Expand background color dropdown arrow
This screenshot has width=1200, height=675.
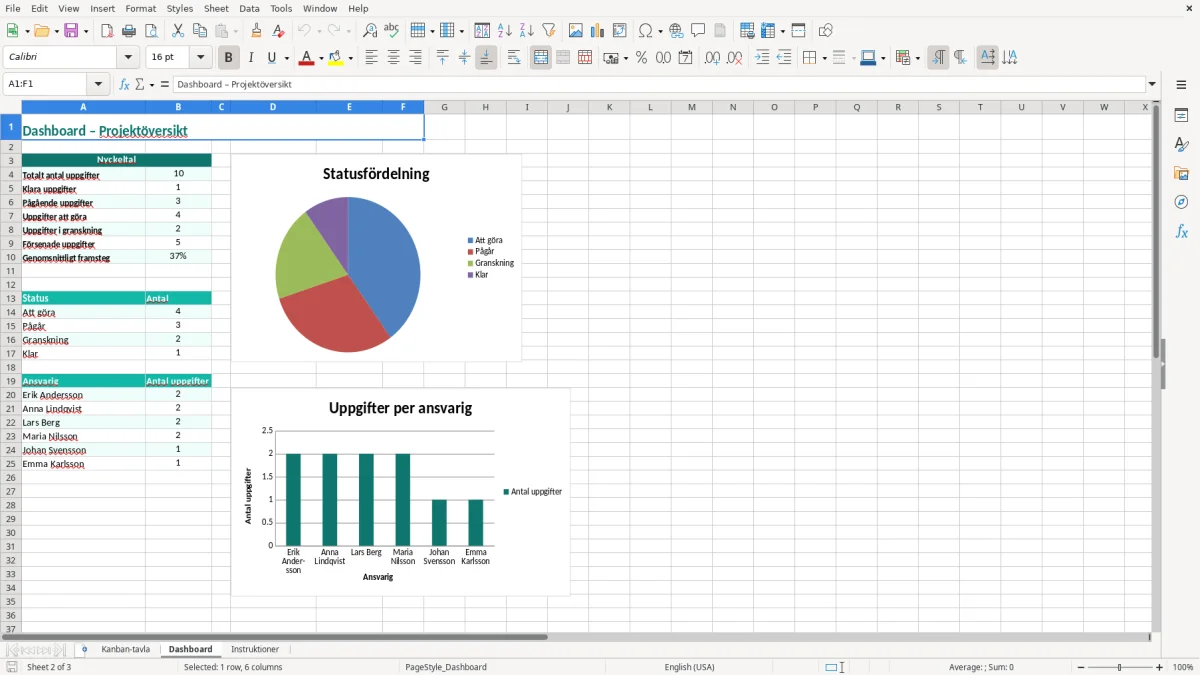point(350,58)
